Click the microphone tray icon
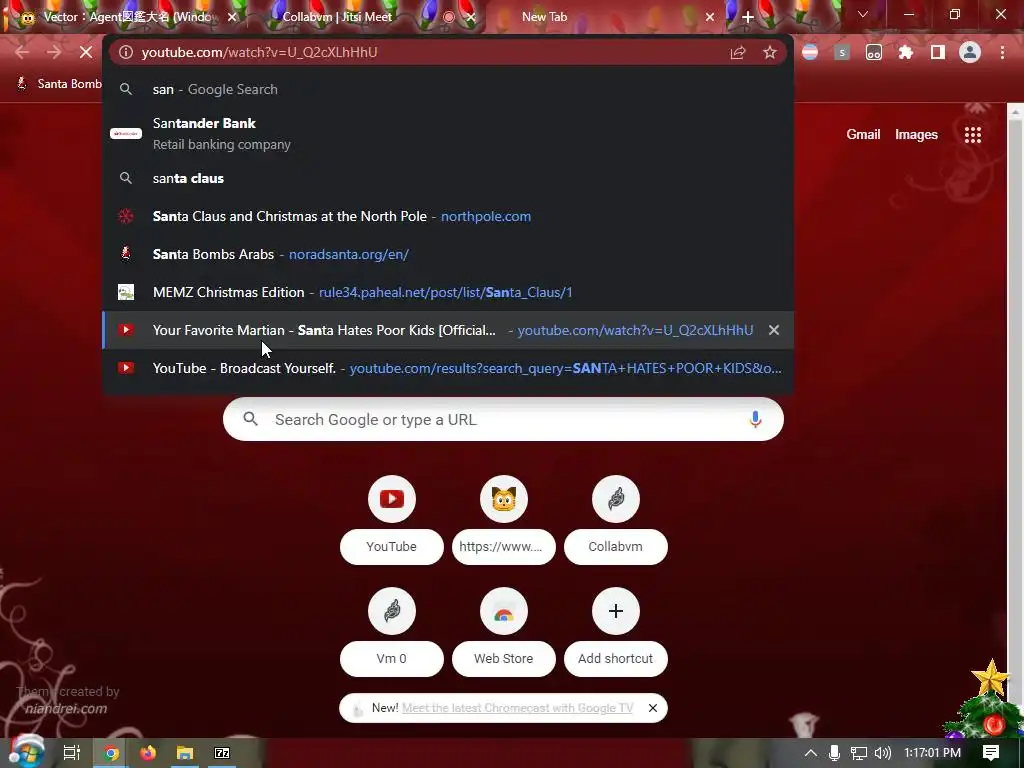The height and width of the screenshot is (768, 1024). pyautogui.click(x=834, y=753)
